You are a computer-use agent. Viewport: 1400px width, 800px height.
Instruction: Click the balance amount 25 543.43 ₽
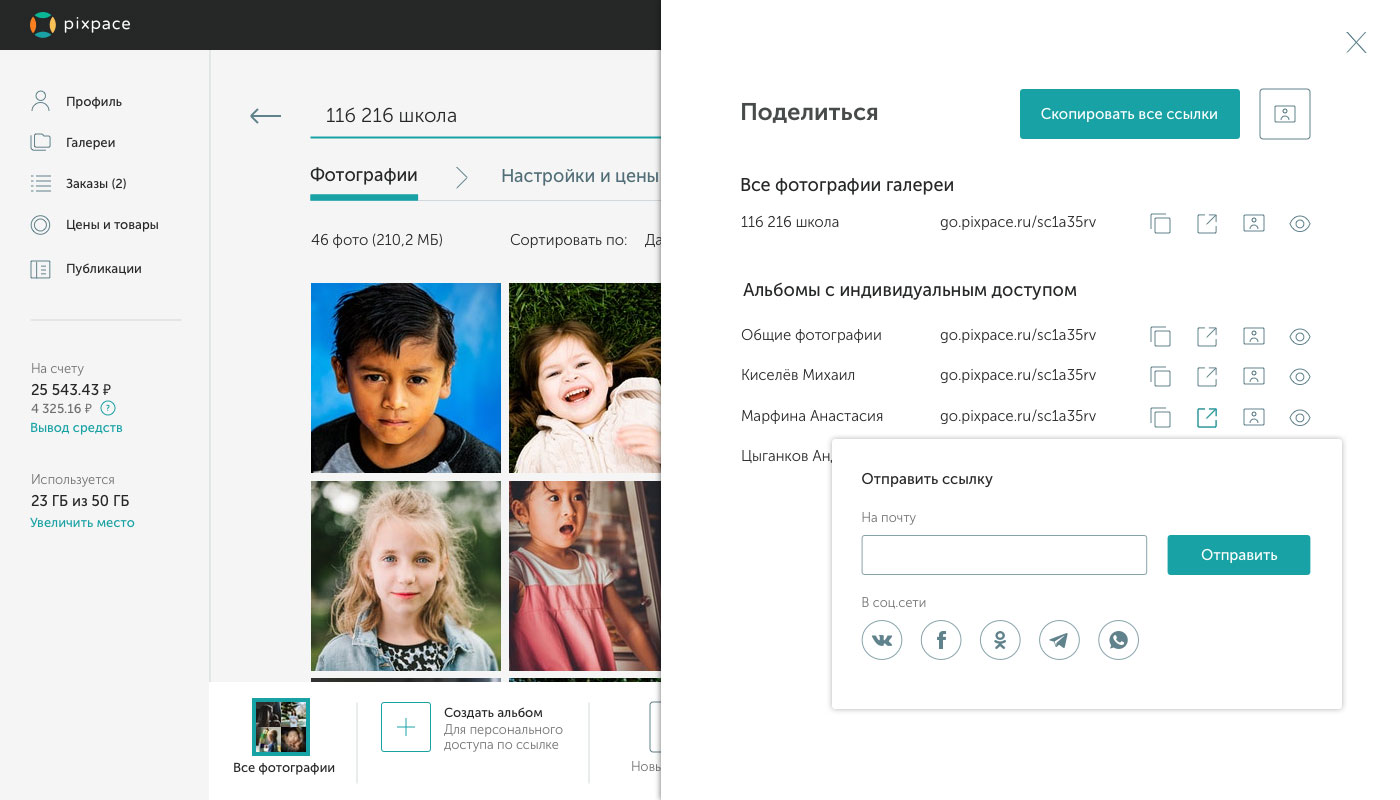(70, 388)
